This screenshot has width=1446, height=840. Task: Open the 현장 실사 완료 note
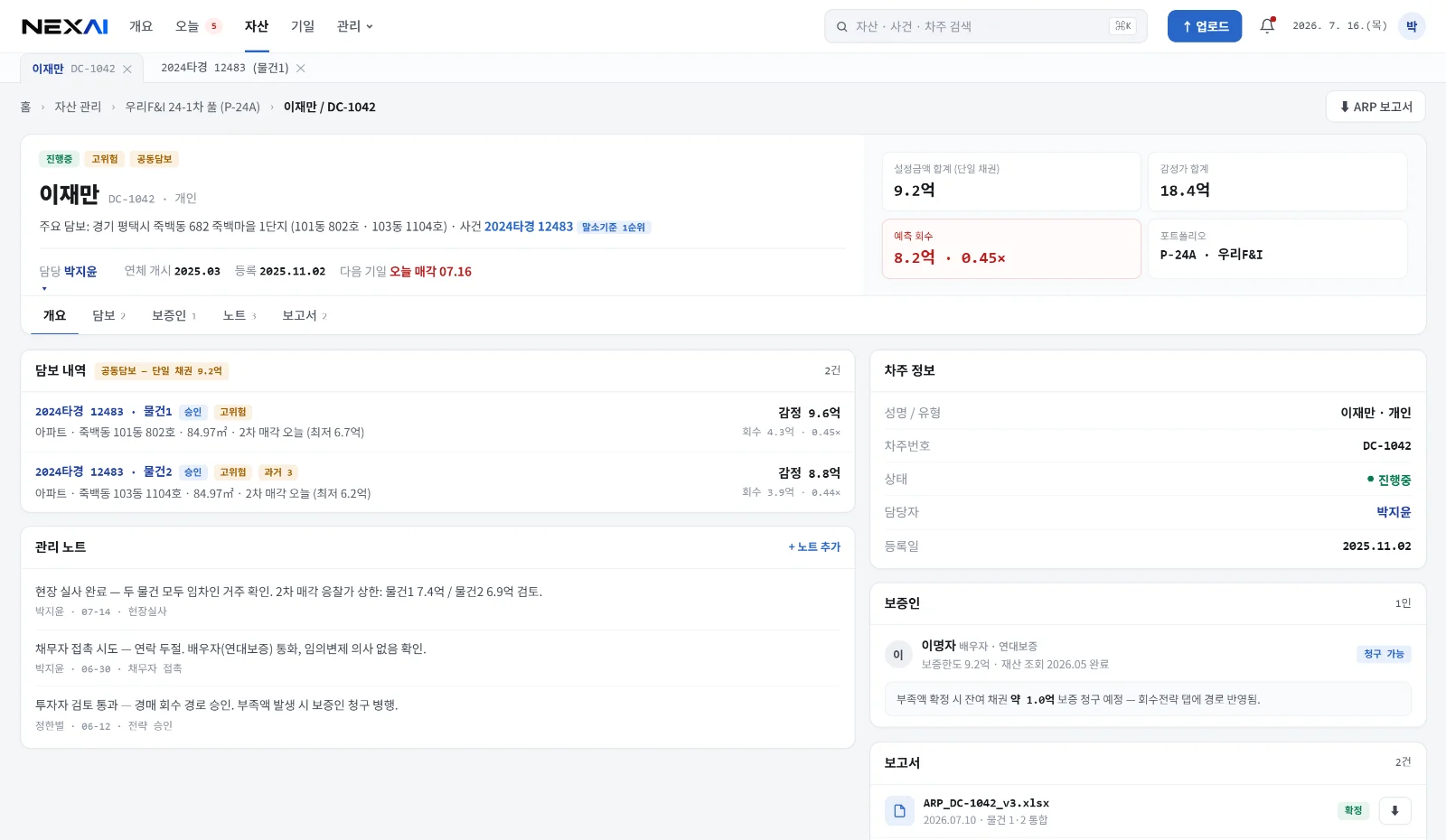(437, 601)
